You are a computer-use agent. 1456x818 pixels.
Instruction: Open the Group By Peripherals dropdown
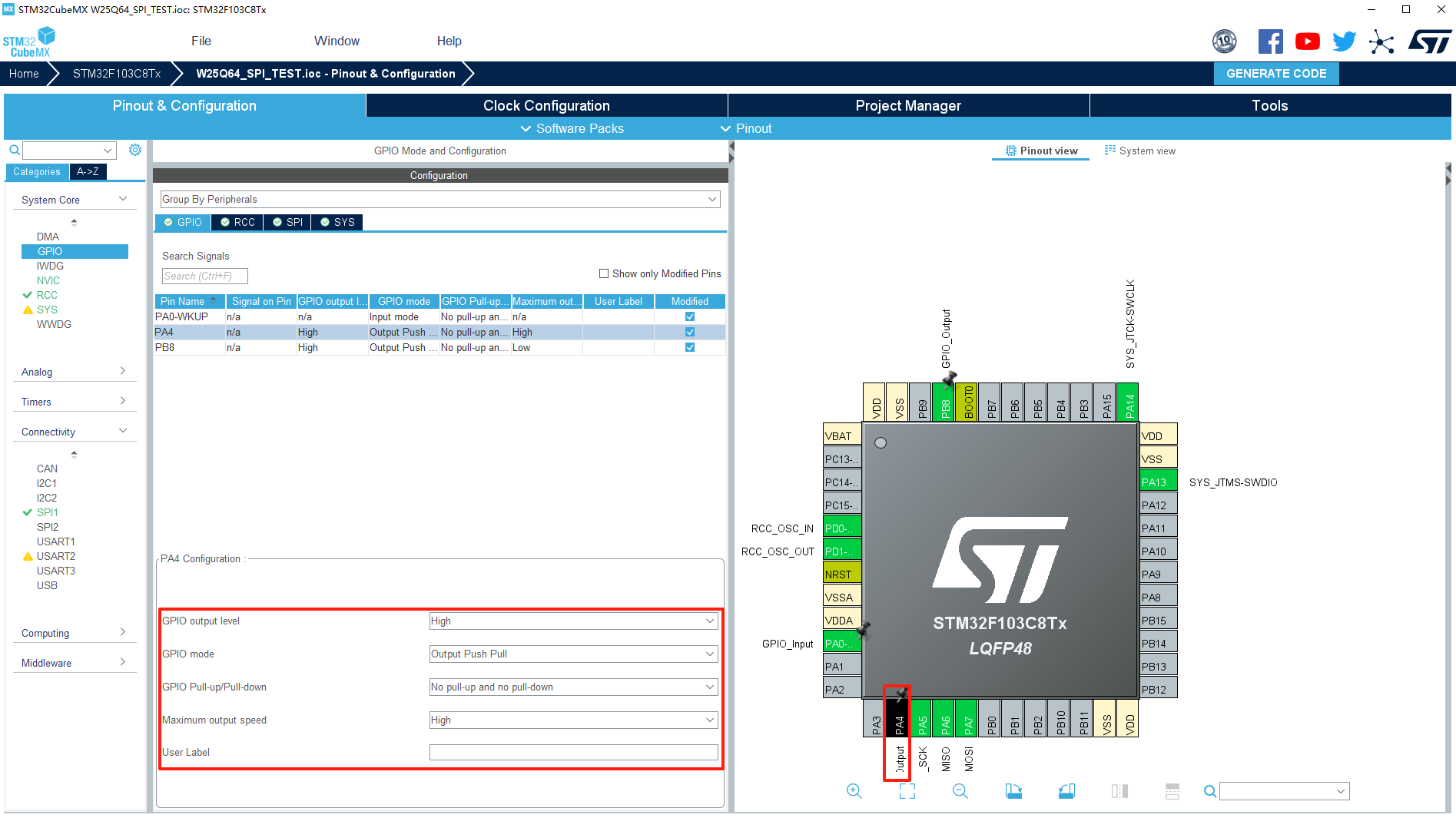(x=440, y=199)
